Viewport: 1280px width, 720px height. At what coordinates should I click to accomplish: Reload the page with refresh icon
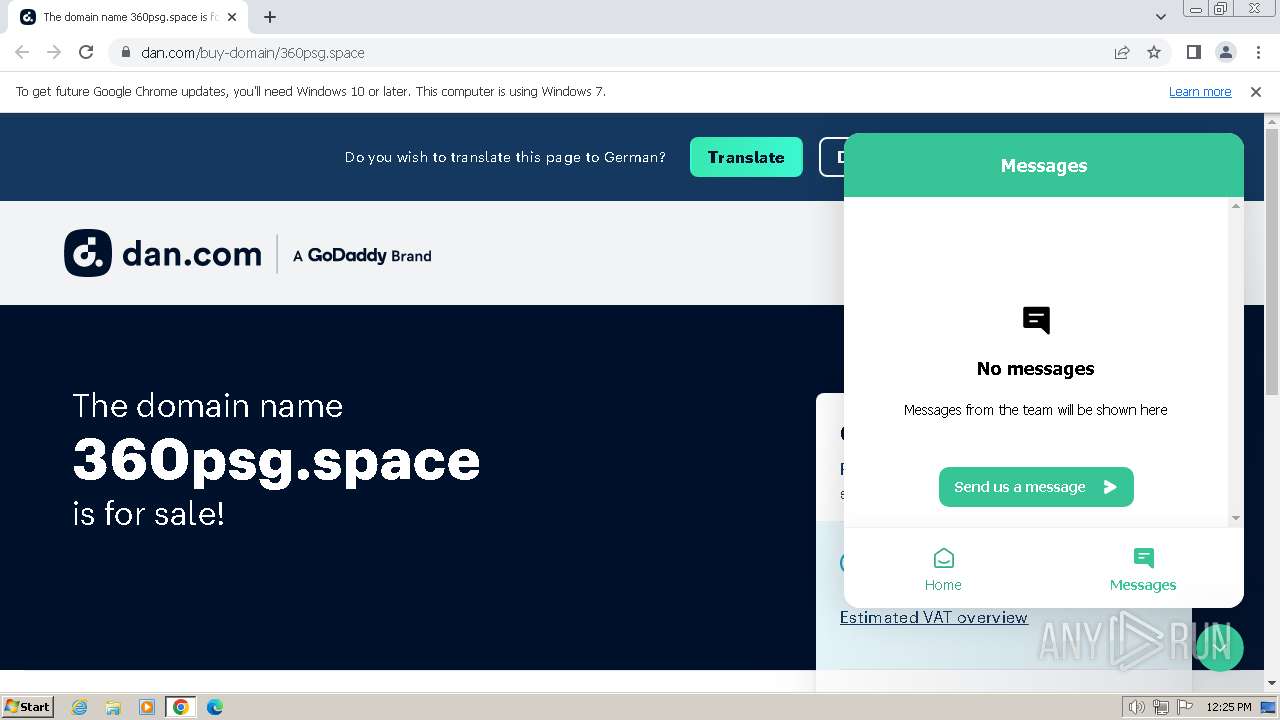(x=86, y=52)
